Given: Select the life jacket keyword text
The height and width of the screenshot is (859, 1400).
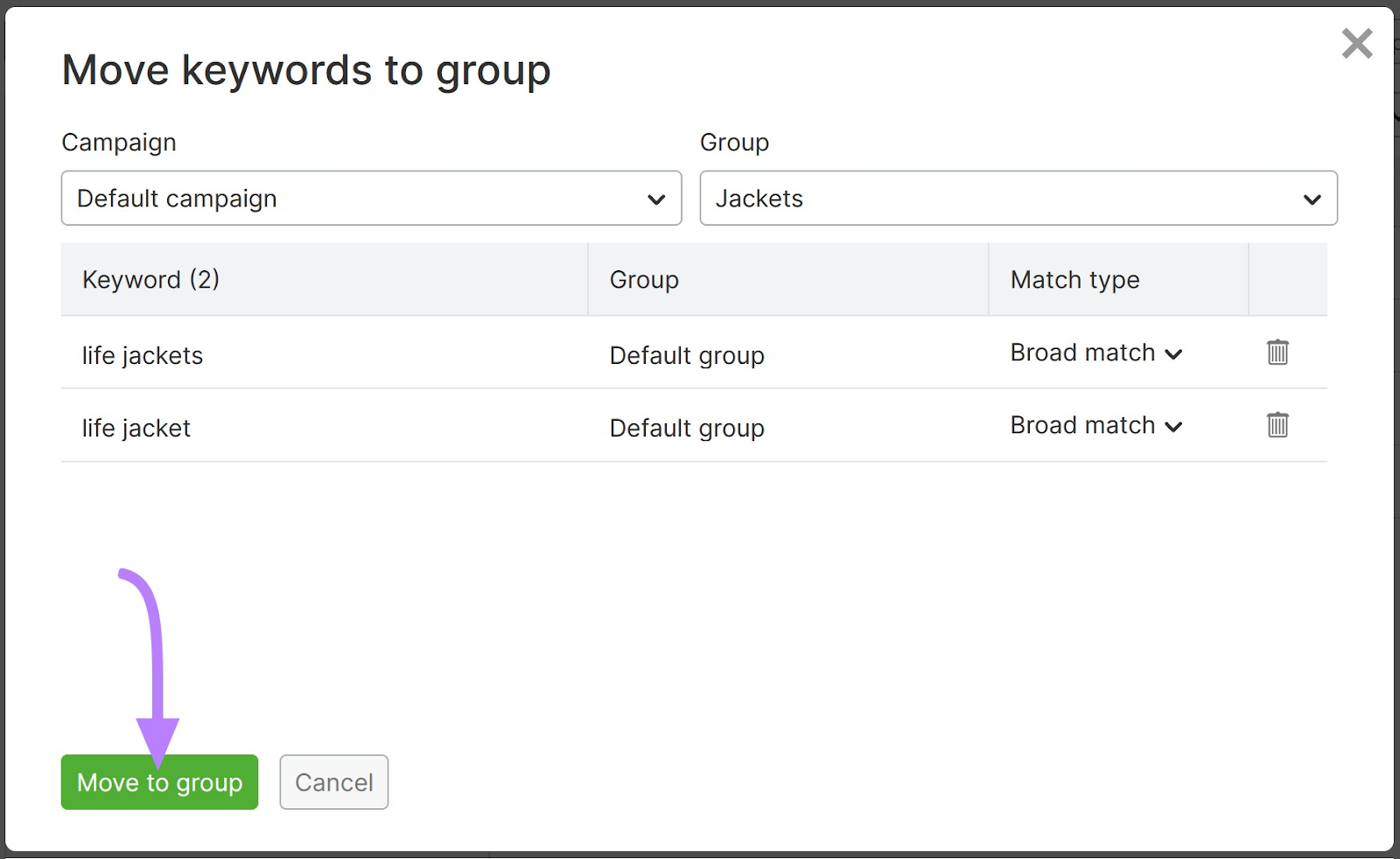Looking at the screenshot, I should coord(136,428).
